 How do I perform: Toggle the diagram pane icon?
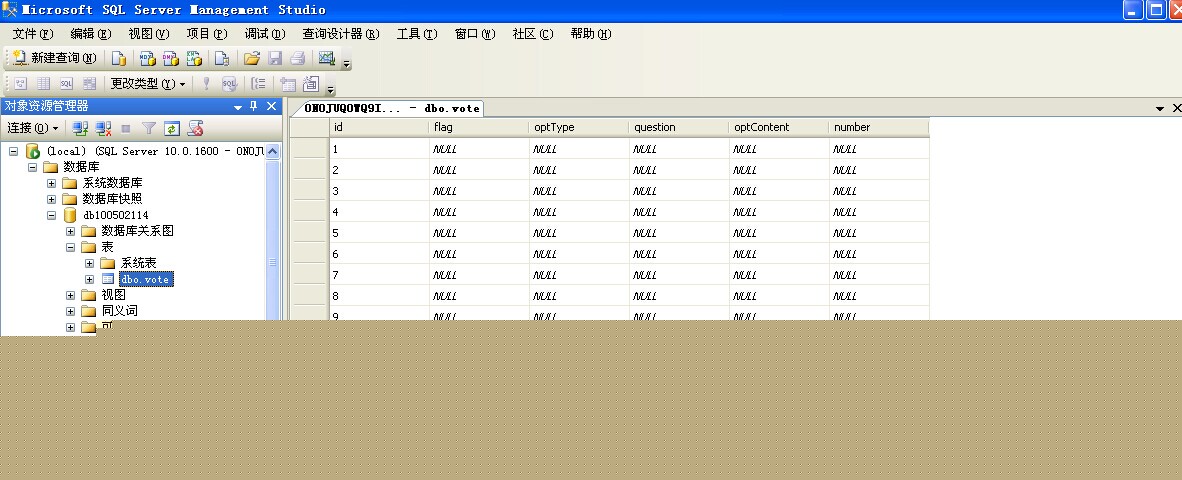[21, 84]
